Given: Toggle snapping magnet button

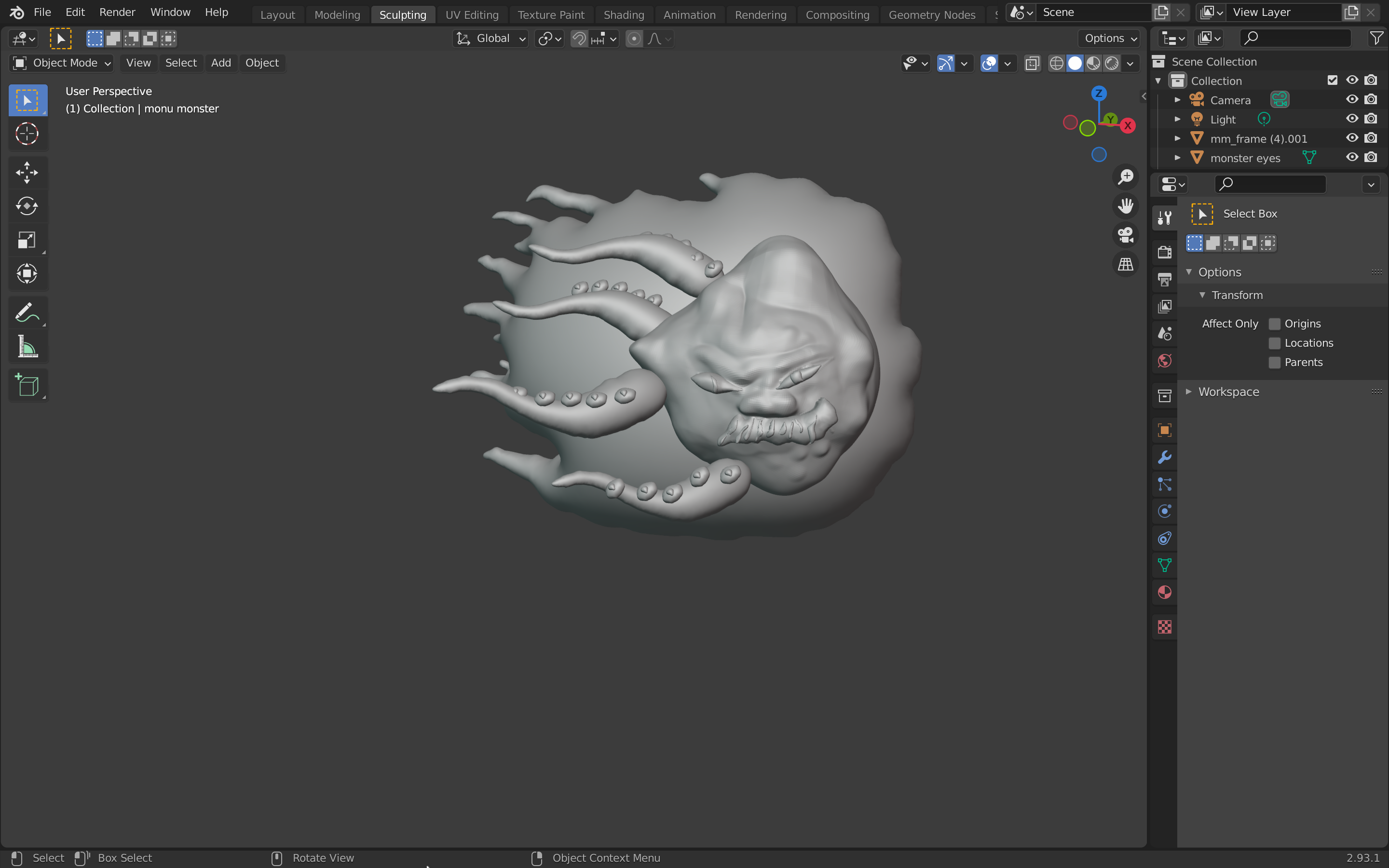Looking at the screenshot, I should point(579,39).
